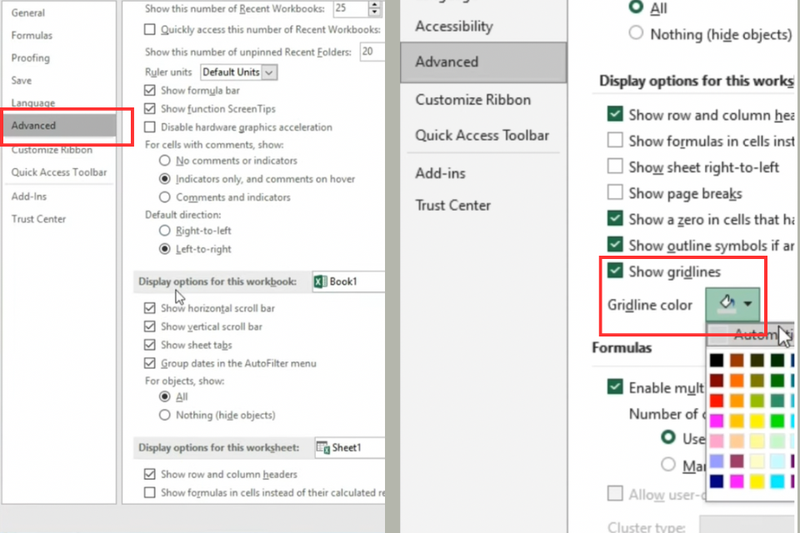Viewport: 800px width, 533px height.
Task: Pick the navy blue color swatch
Action: (x=716, y=481)
